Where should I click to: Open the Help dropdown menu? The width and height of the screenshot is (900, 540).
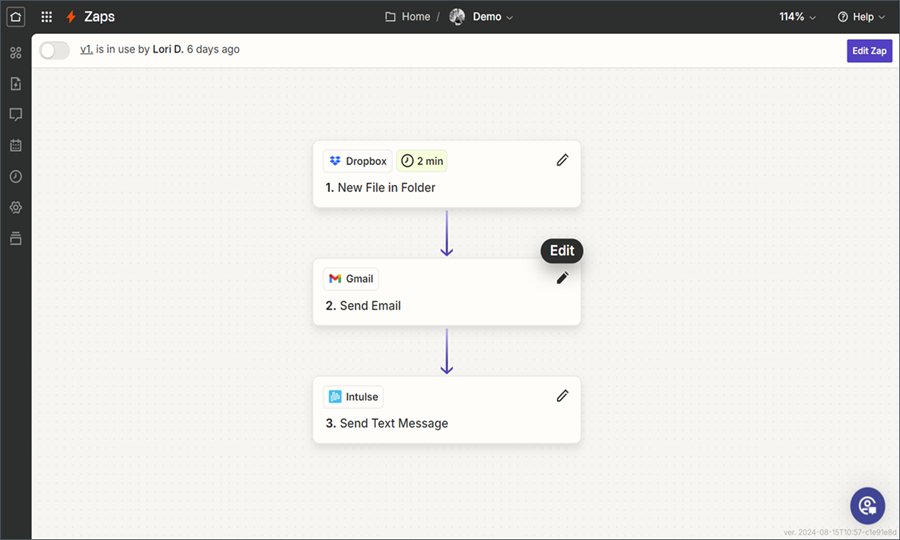pos(861,17)
